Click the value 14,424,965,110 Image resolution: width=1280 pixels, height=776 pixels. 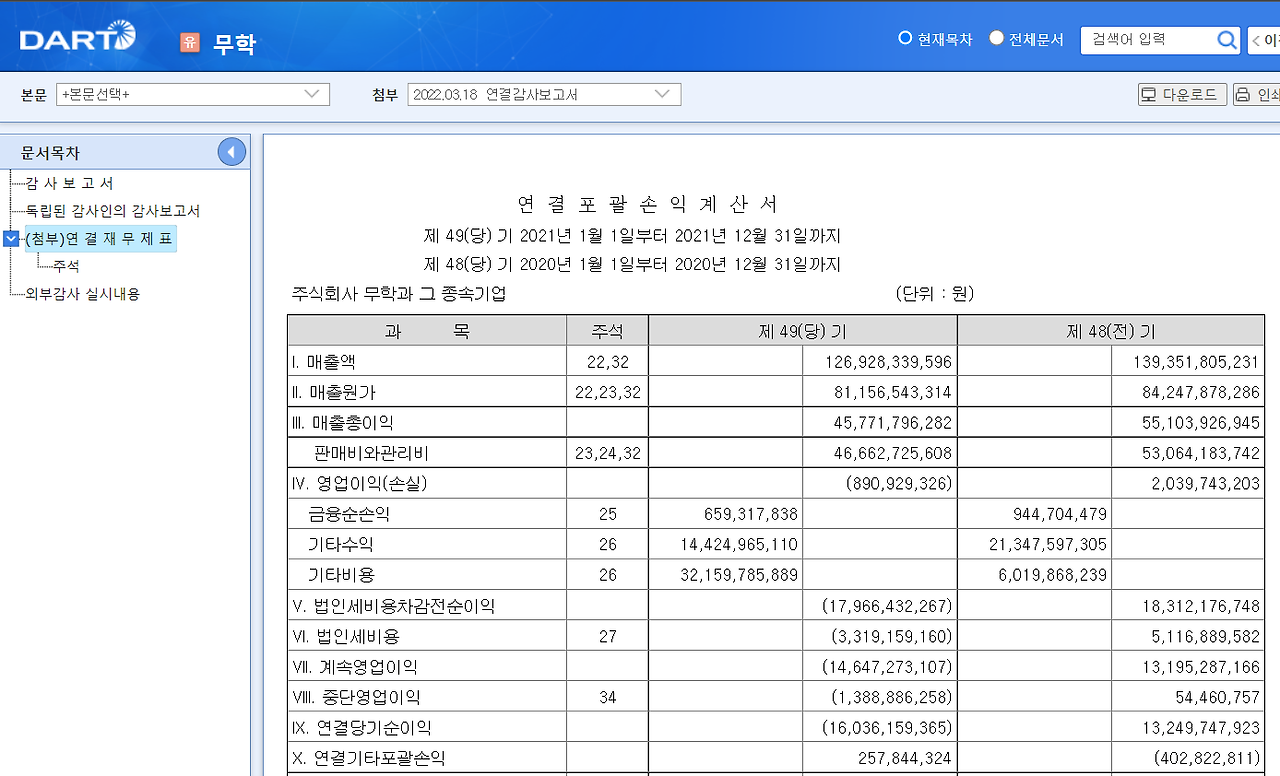coord(738,545)
